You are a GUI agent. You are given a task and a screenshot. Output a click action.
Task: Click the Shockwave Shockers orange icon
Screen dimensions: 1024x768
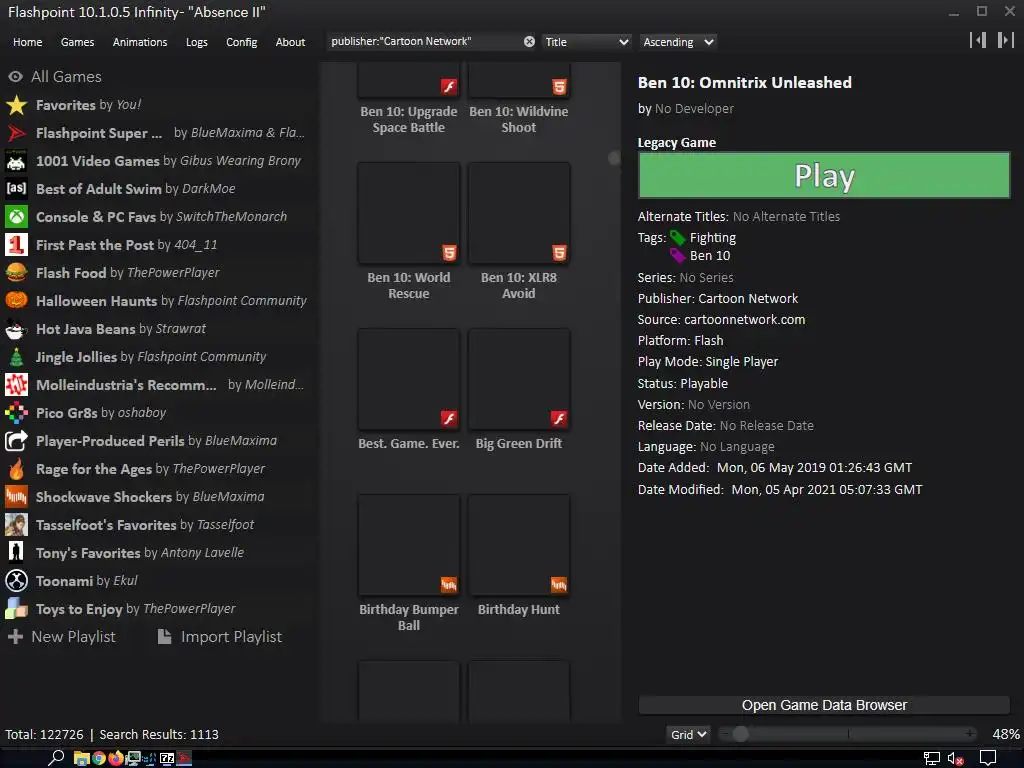pyautogui.click(x=16, y=497)
